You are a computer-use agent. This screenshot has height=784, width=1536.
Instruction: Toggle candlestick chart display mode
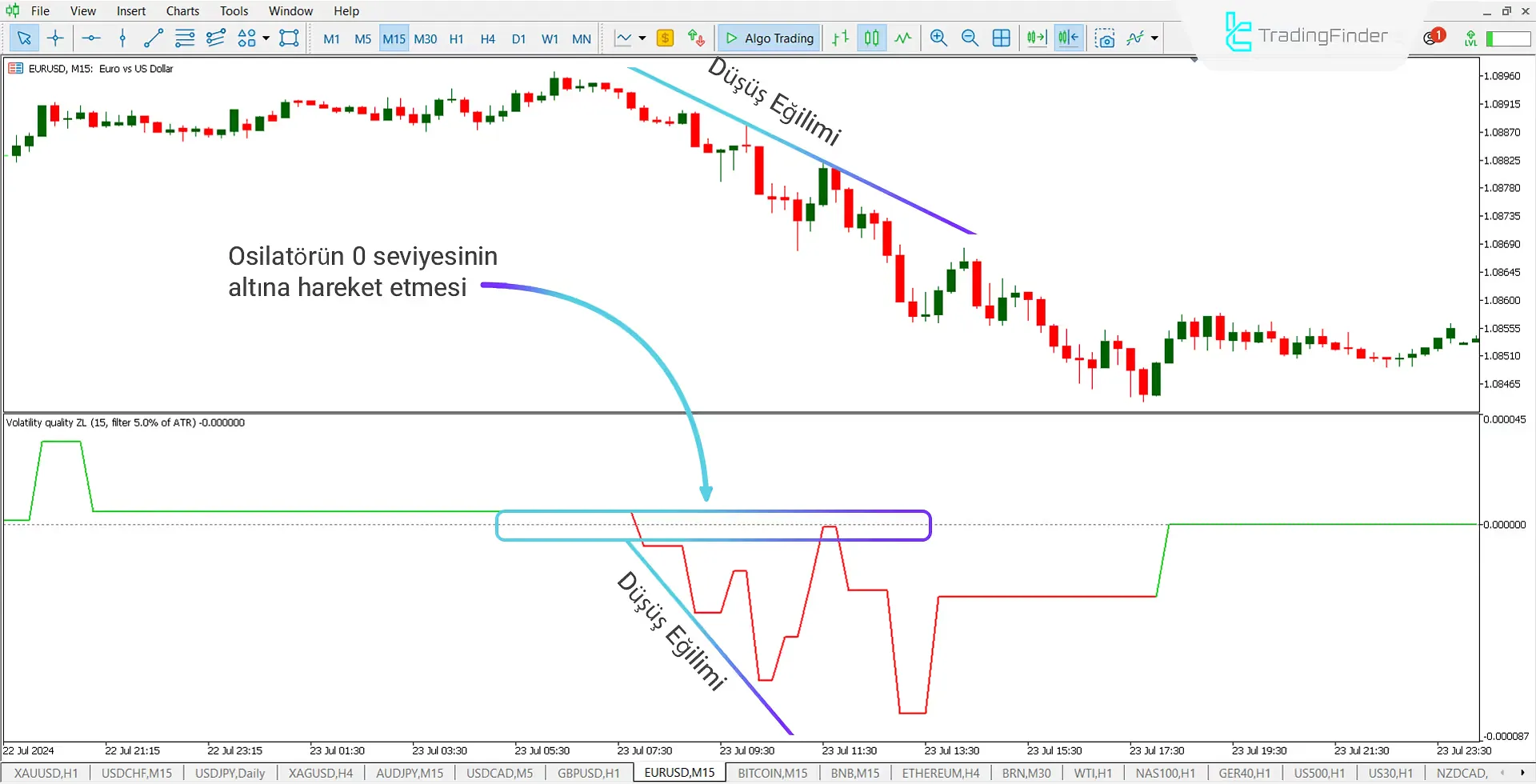(x=871, y=38)
